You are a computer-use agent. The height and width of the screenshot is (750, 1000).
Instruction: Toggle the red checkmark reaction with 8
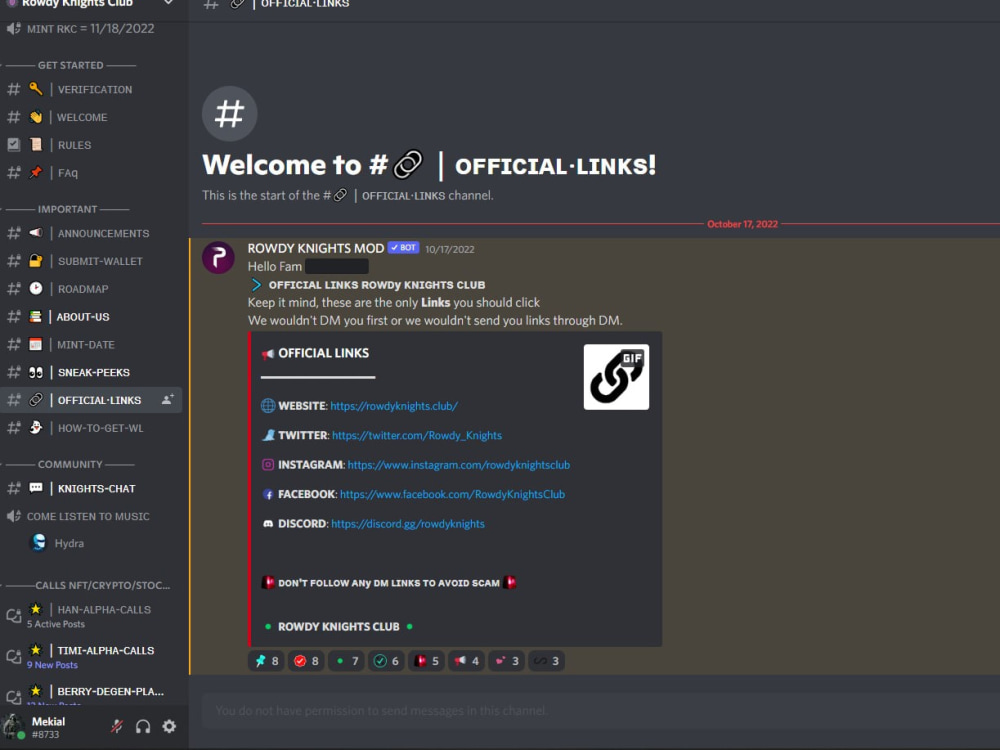[306, 661]
